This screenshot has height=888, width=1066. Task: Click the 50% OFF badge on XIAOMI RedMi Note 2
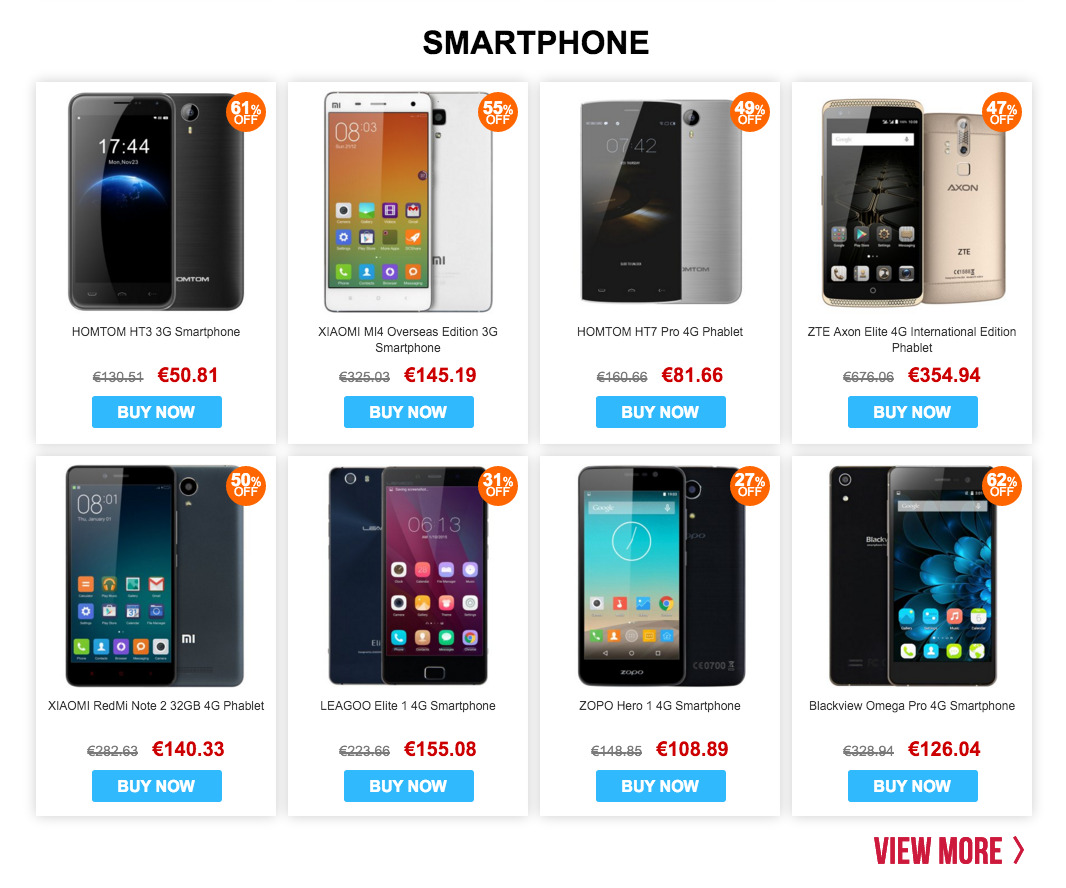(x=245, y=485)
